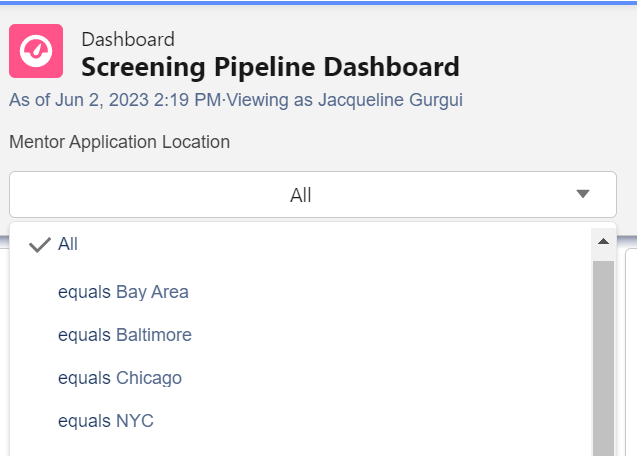Viewport: 637px width, 456px height.
Task: Click the pink dashboard gauge icon
Action: 36,51
